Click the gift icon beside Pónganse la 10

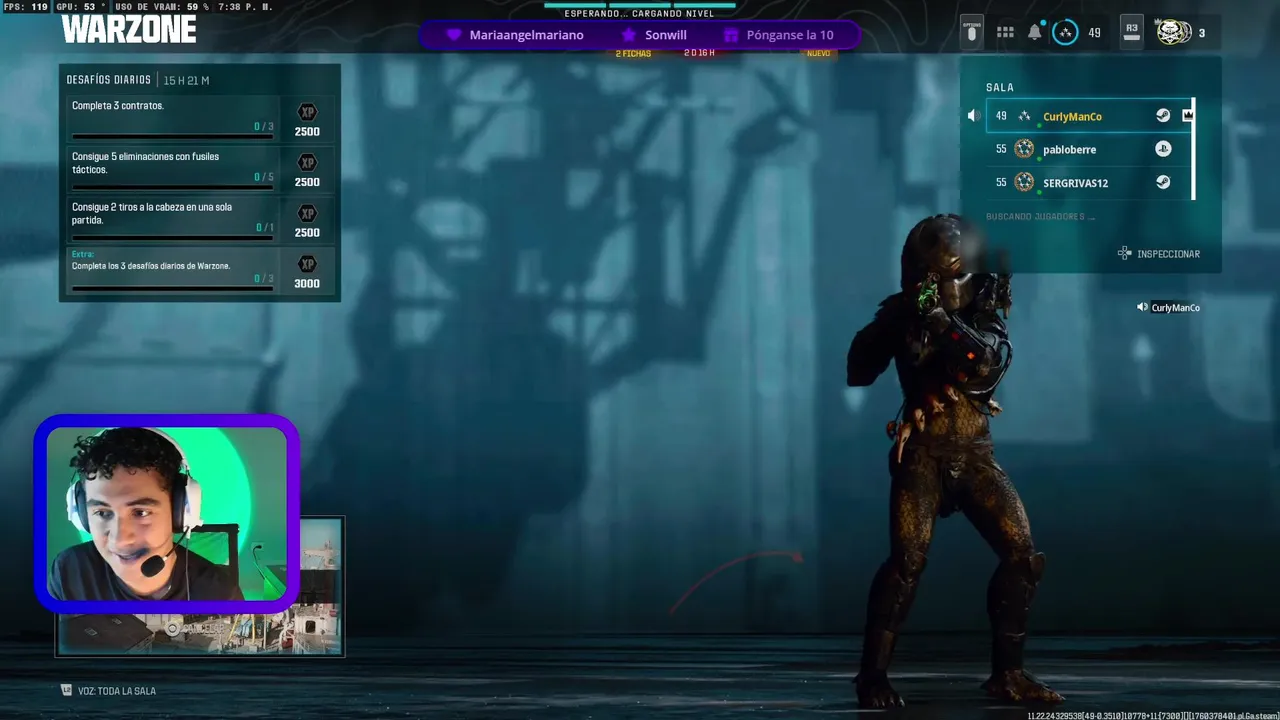coord(730,35)
